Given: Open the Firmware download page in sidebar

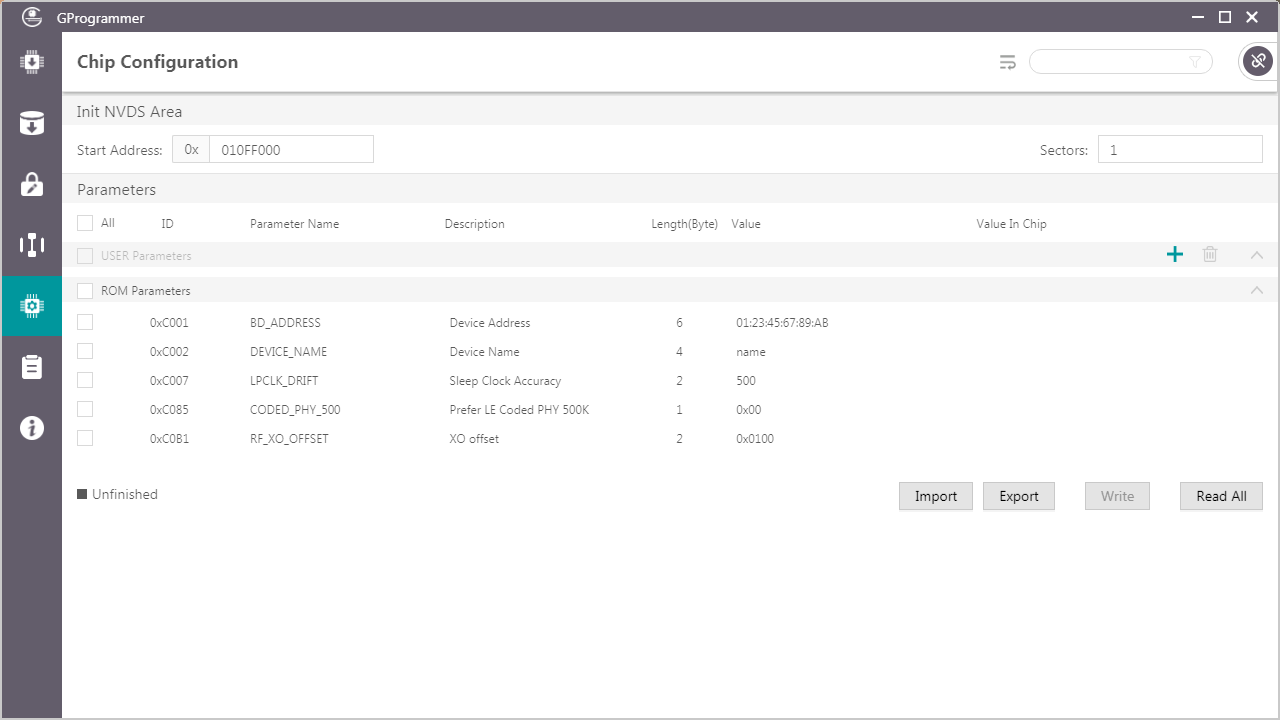Looking at the screenshot, I should pyautogui.click(x=31, y=62).
